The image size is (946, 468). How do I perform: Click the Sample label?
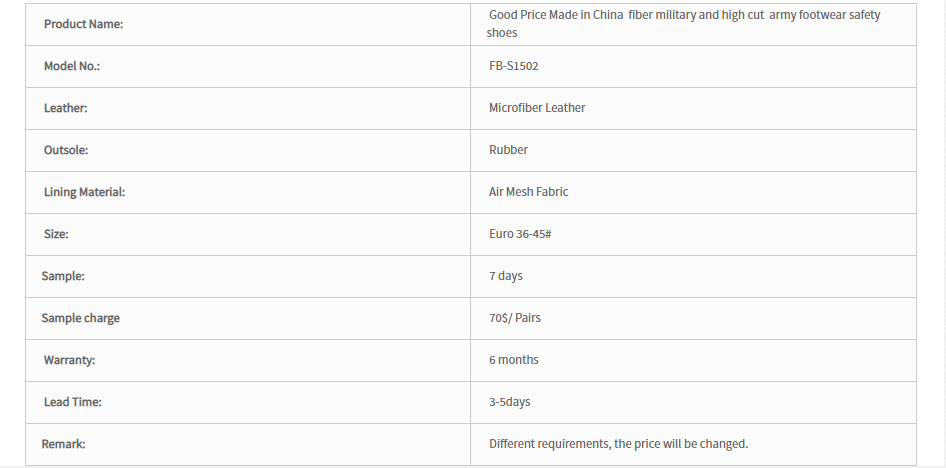(x=63, y=276)
